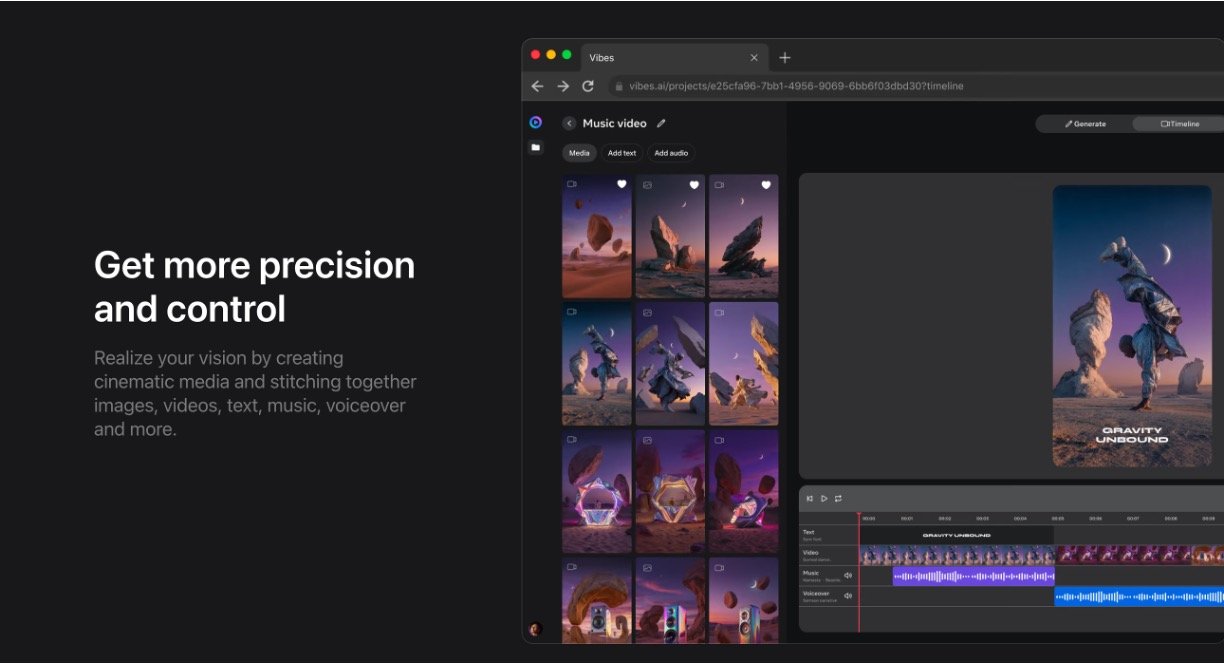Open the folder icon in left sidebar
The image size is (1224, 664).
pyautogui.click(x=535, y=147)
